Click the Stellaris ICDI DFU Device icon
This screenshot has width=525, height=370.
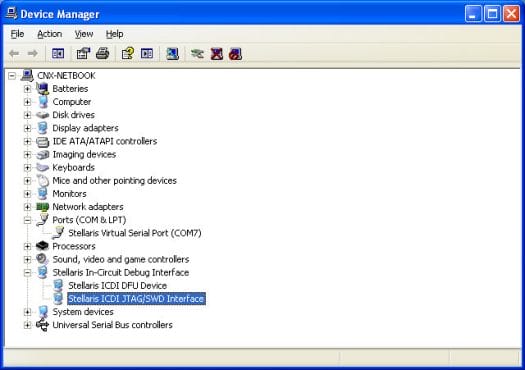click(58, 286)
